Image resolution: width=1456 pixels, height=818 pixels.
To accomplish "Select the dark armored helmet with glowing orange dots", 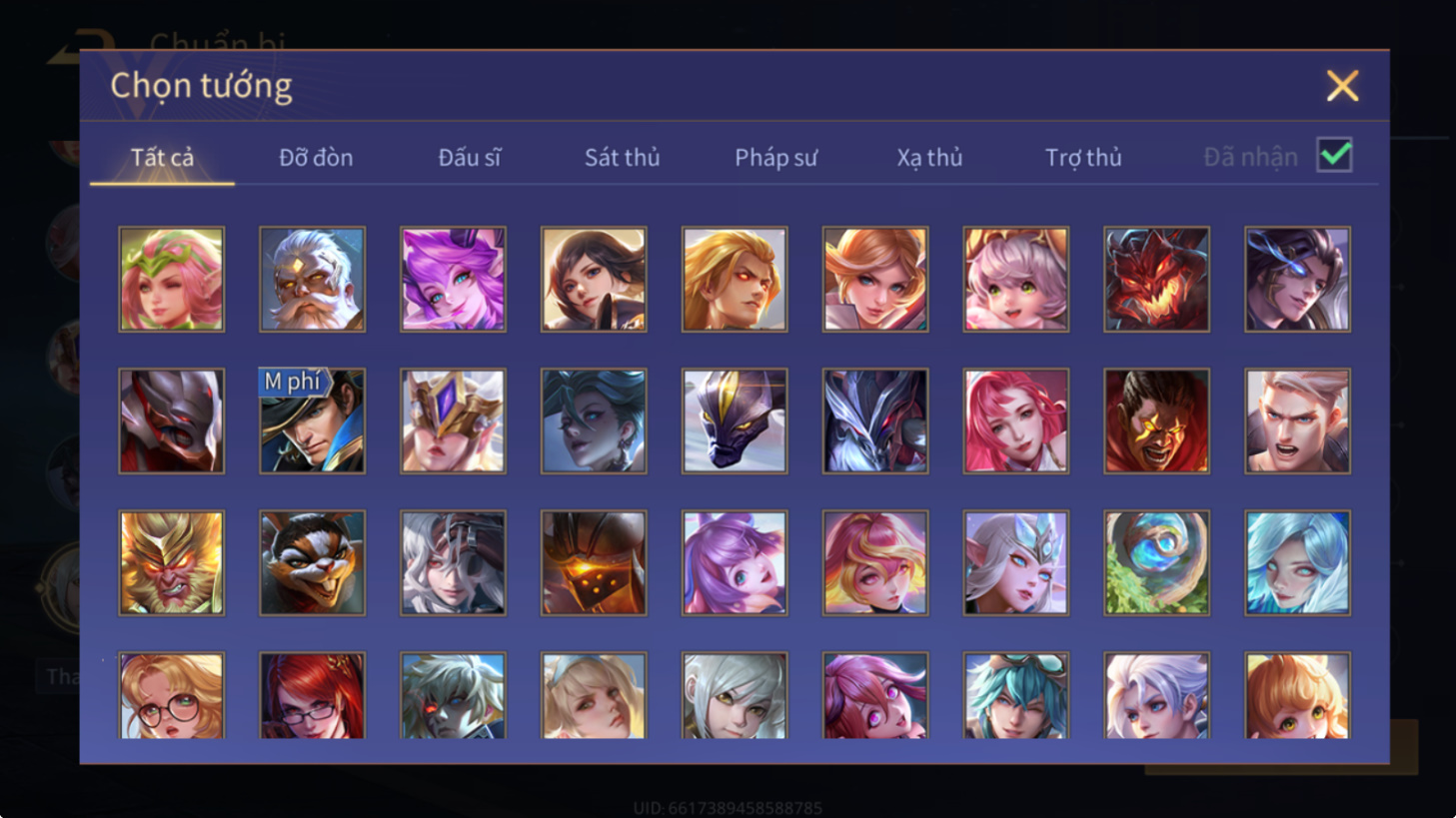I will pos(594,562).
